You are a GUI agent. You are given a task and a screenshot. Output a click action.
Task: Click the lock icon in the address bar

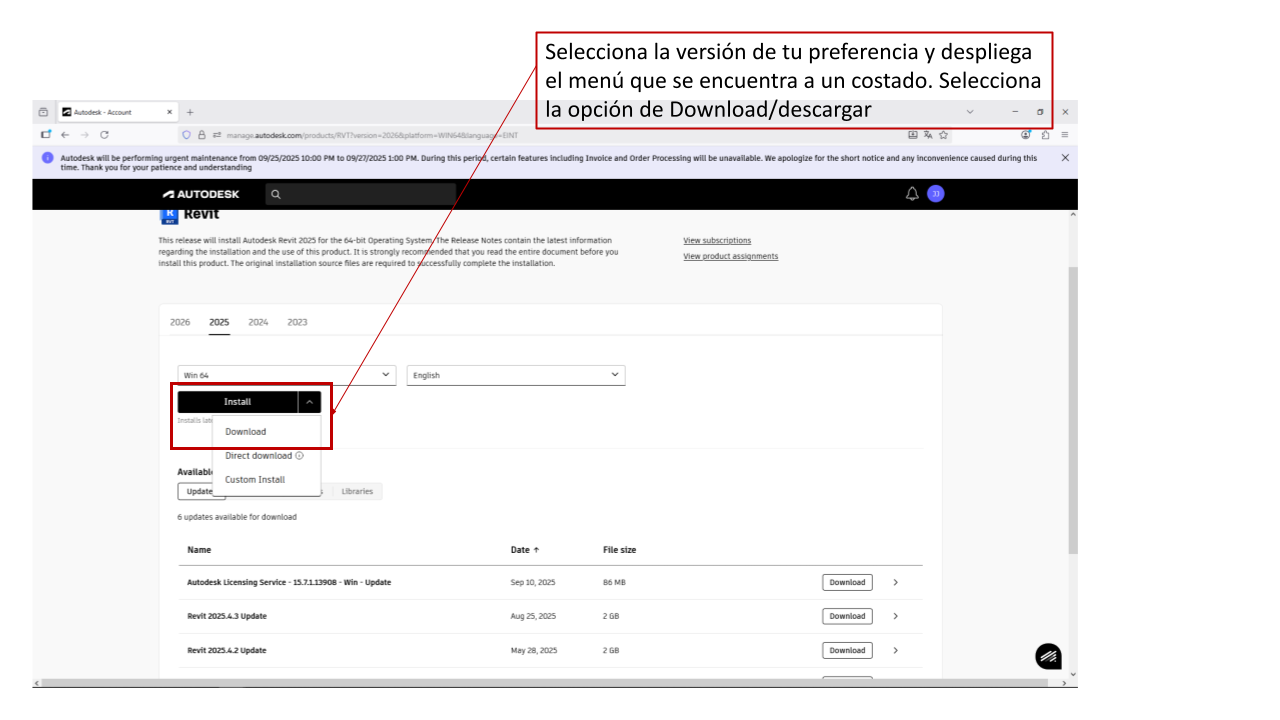[x=201, y=134]
